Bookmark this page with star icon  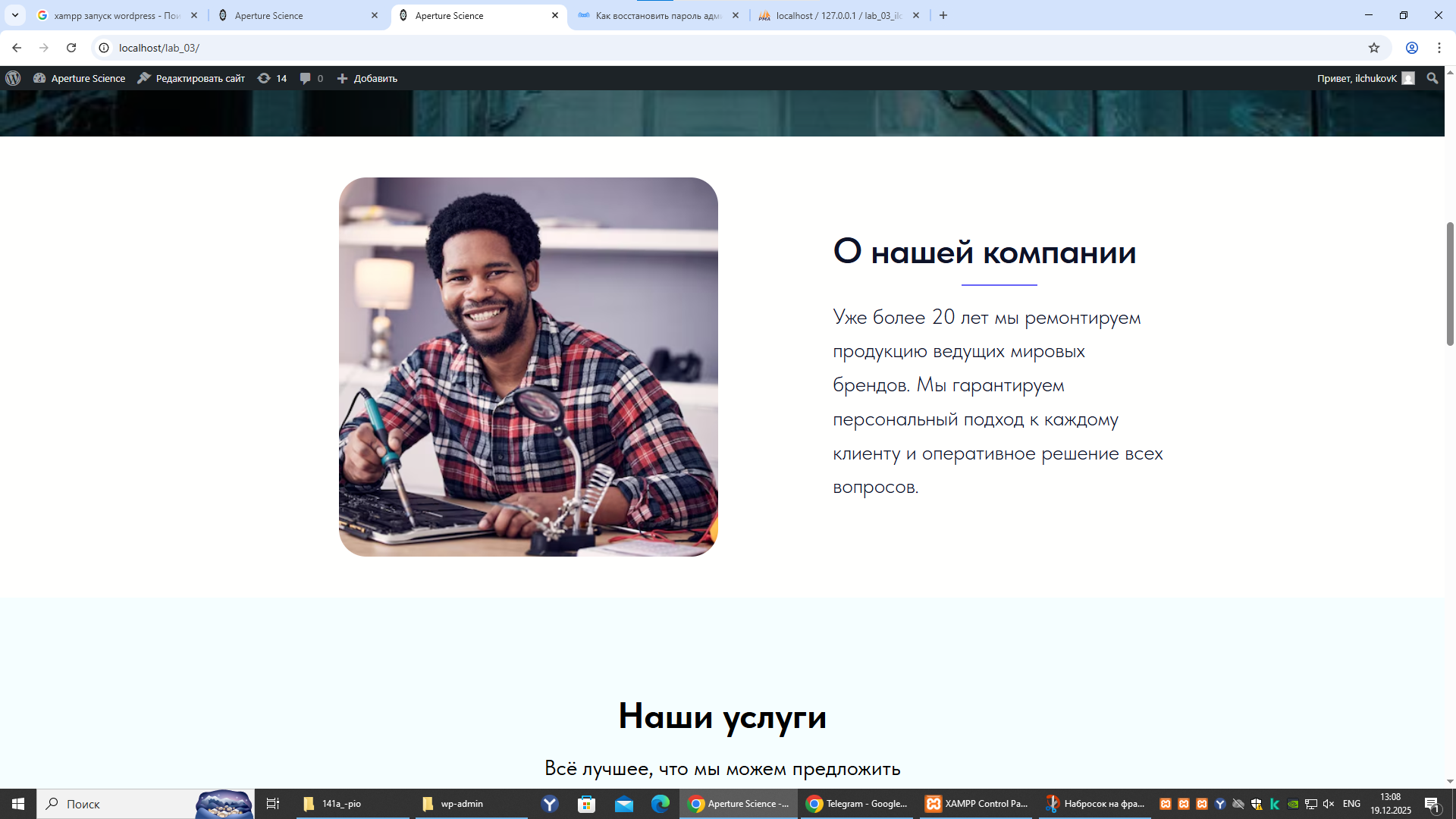[1373, 48]
